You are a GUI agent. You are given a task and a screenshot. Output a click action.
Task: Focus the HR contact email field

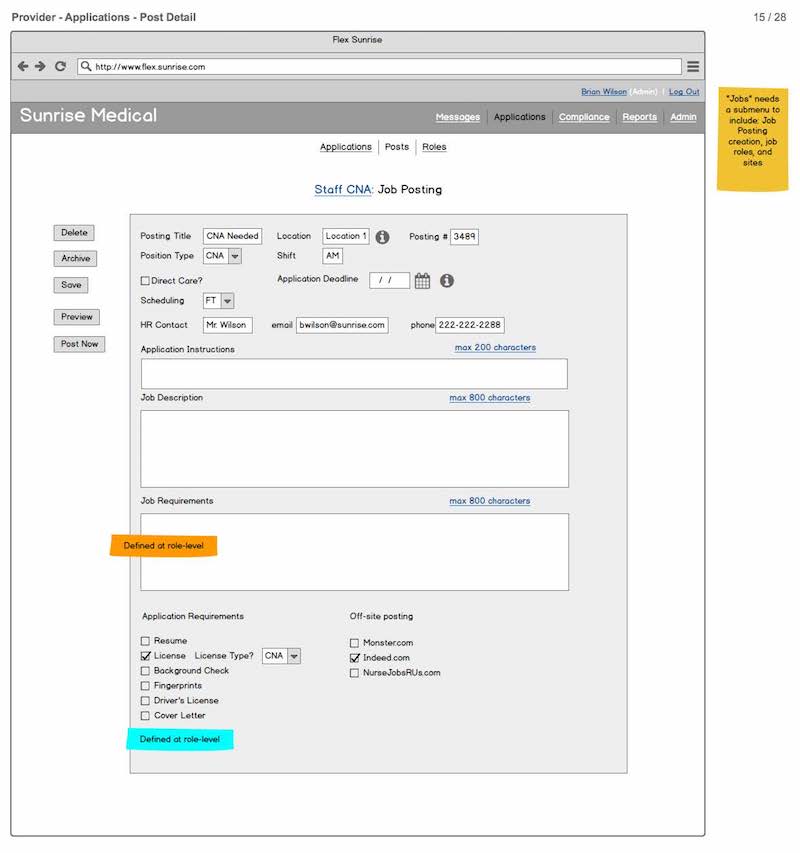(342, 325)
